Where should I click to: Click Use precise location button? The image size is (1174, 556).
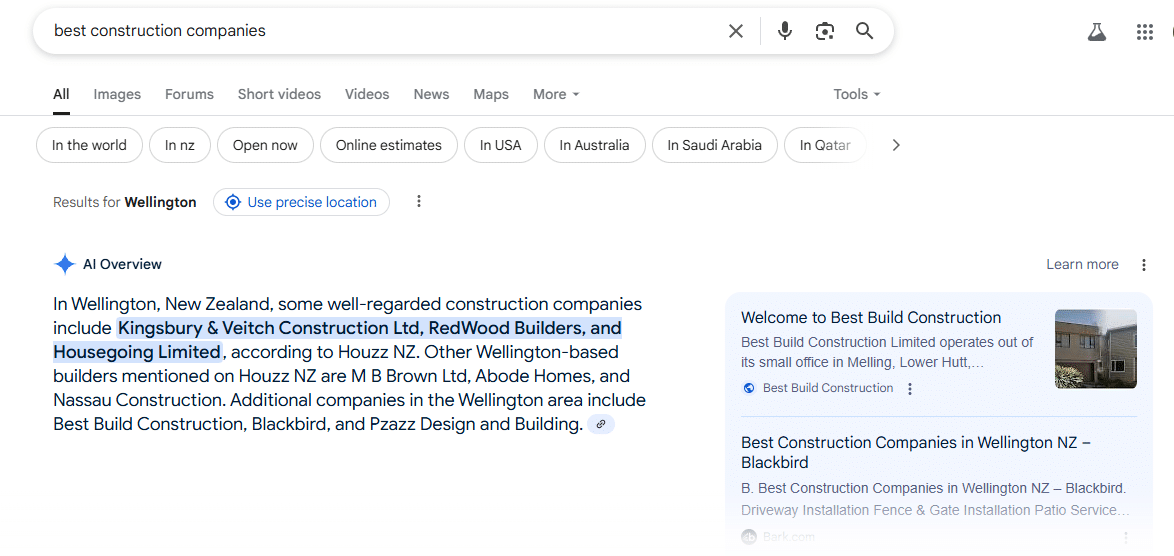tap(301, 202)
